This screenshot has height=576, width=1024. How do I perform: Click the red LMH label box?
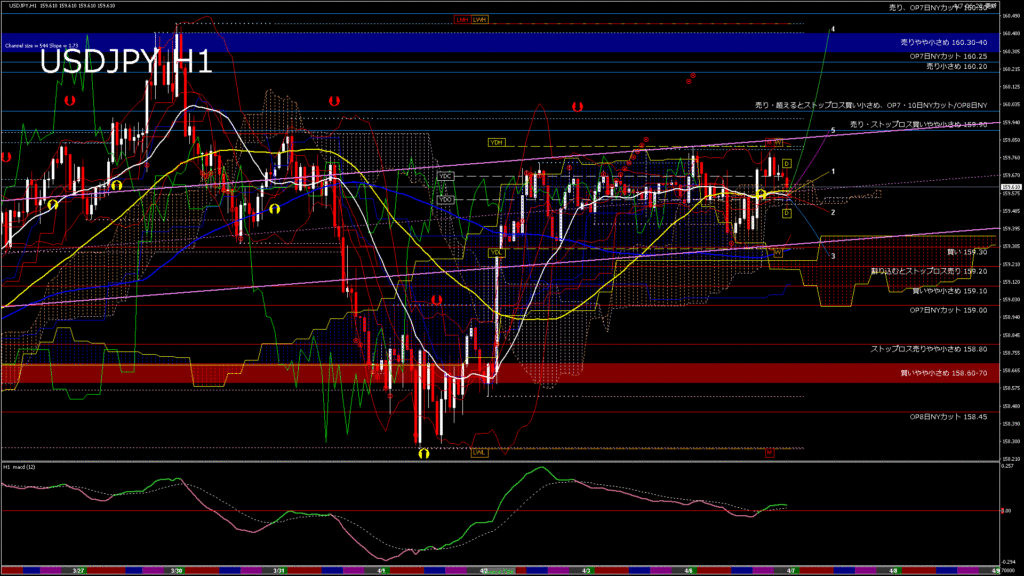point(461,19)
